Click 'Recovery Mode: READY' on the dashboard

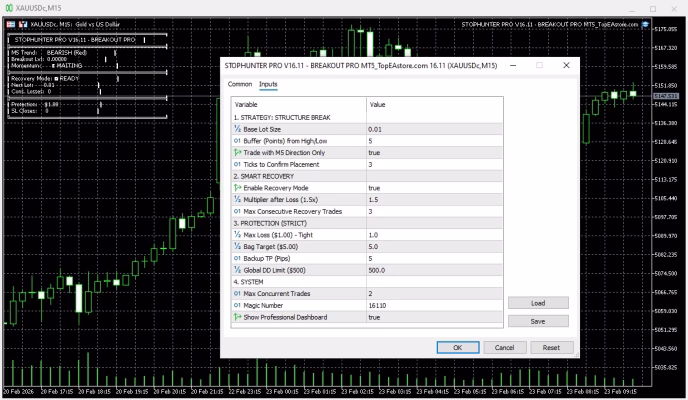pos(45,79)
